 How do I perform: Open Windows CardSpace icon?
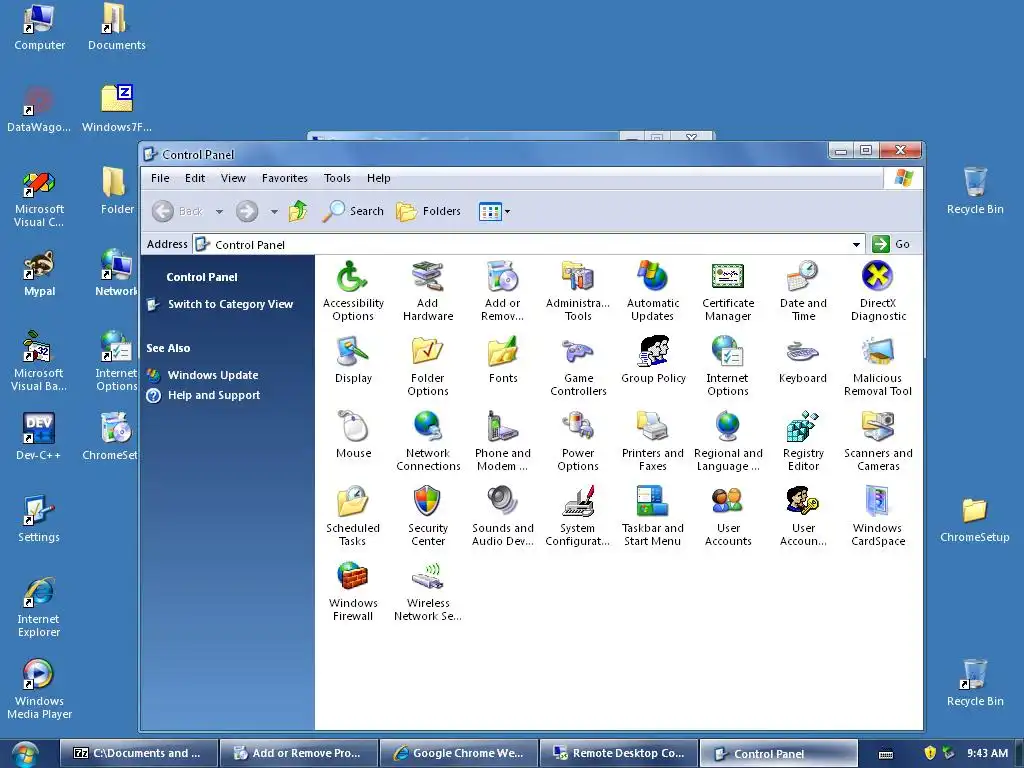pos(878,516)
